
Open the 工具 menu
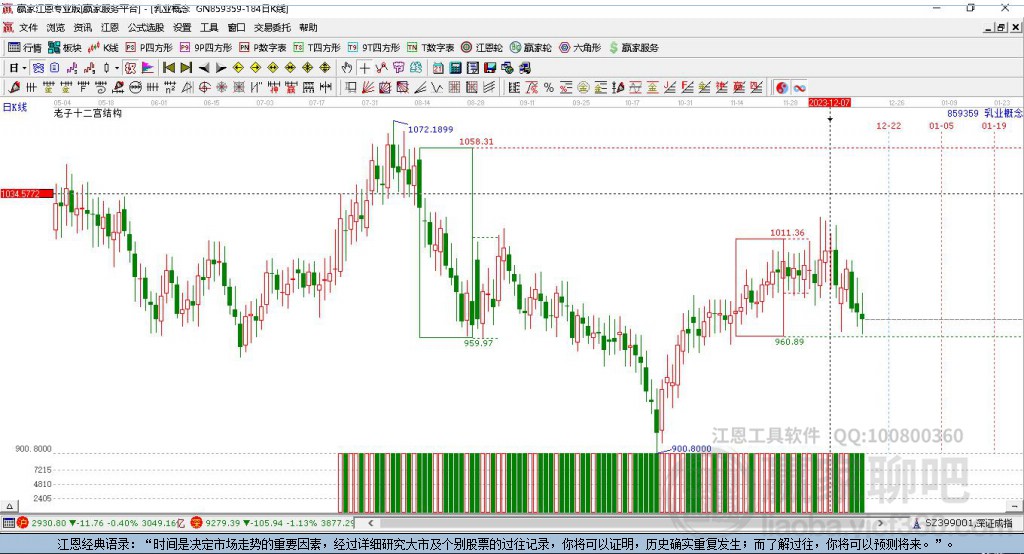(209, 27)
